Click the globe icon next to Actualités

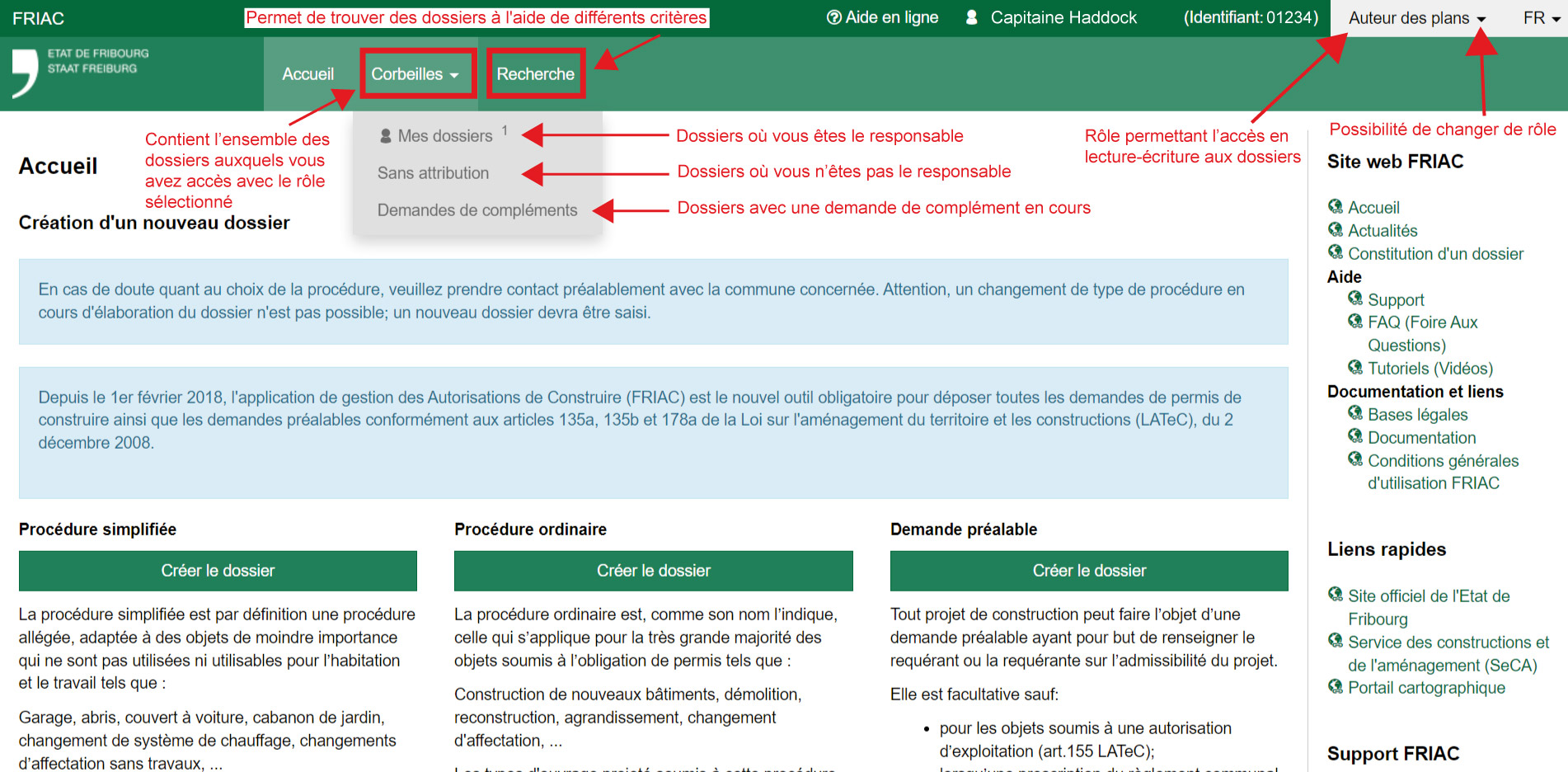click(1336, 229)
